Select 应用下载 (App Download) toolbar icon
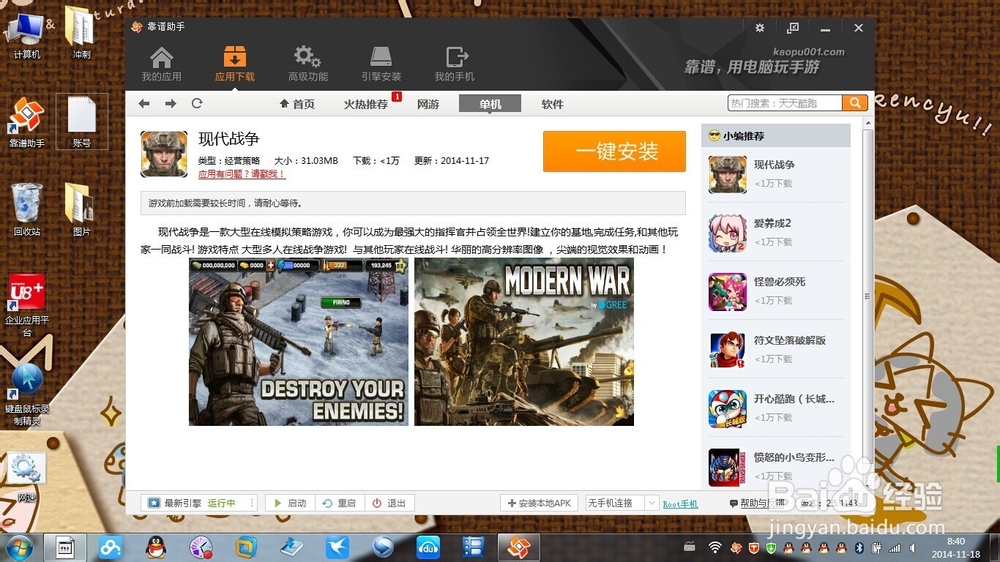Screen dimensions: 1000x562 [235, 64]
